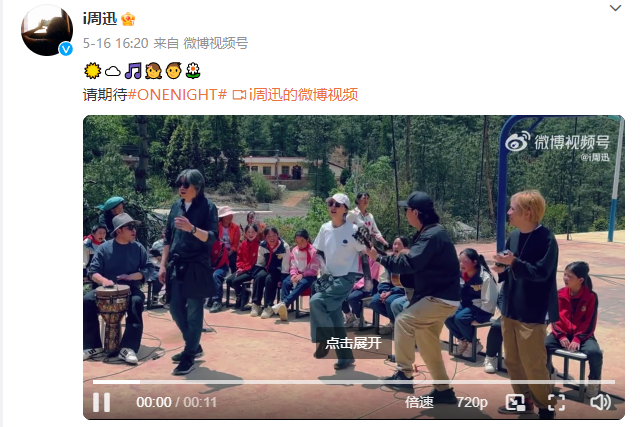Click the 点击展开 overlay button
The height and width of the screenshot is (427, 640).
pos(353,343)
